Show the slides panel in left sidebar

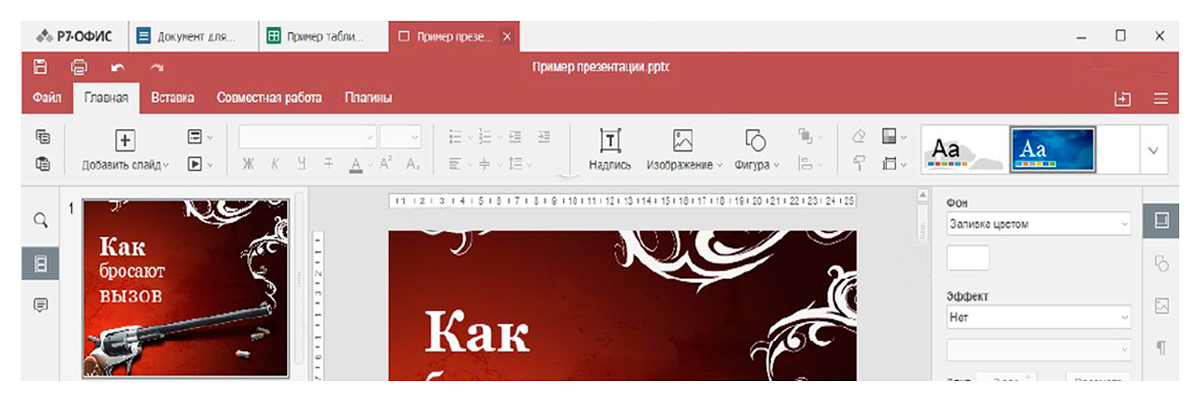(41, 264)
